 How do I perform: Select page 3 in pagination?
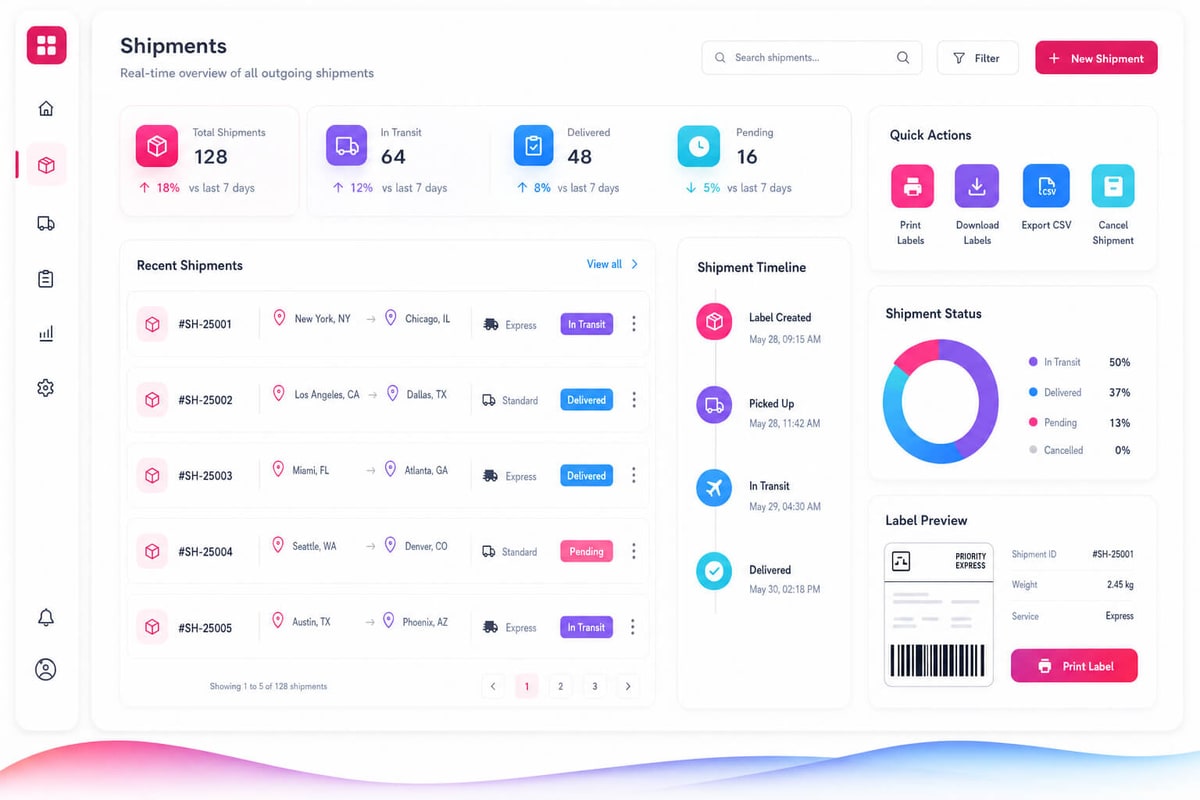tap(595, 686)
